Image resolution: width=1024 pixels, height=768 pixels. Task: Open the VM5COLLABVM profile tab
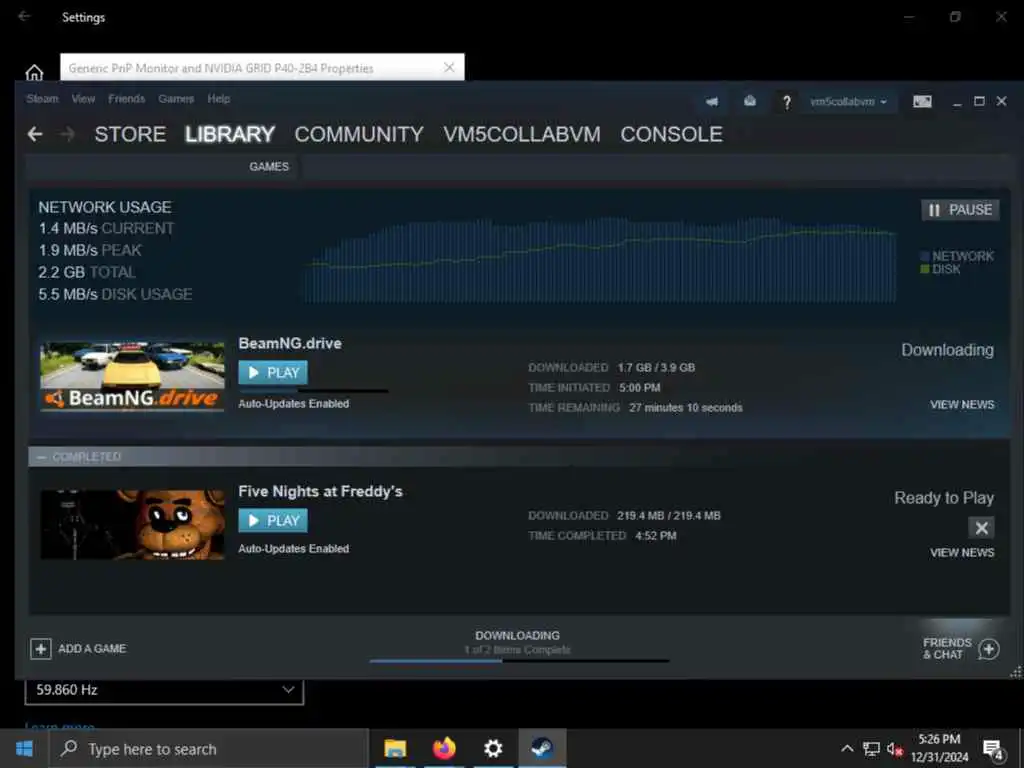pyautogui.click(x=522, y=135)
